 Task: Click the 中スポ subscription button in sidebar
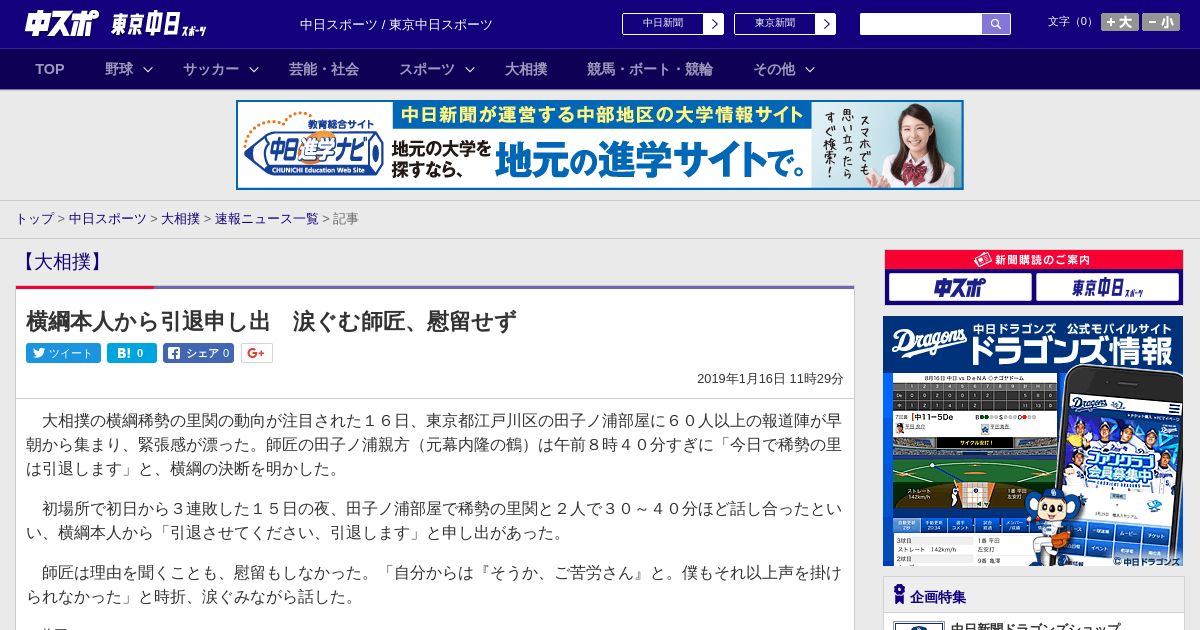click(x=959, y=287)
